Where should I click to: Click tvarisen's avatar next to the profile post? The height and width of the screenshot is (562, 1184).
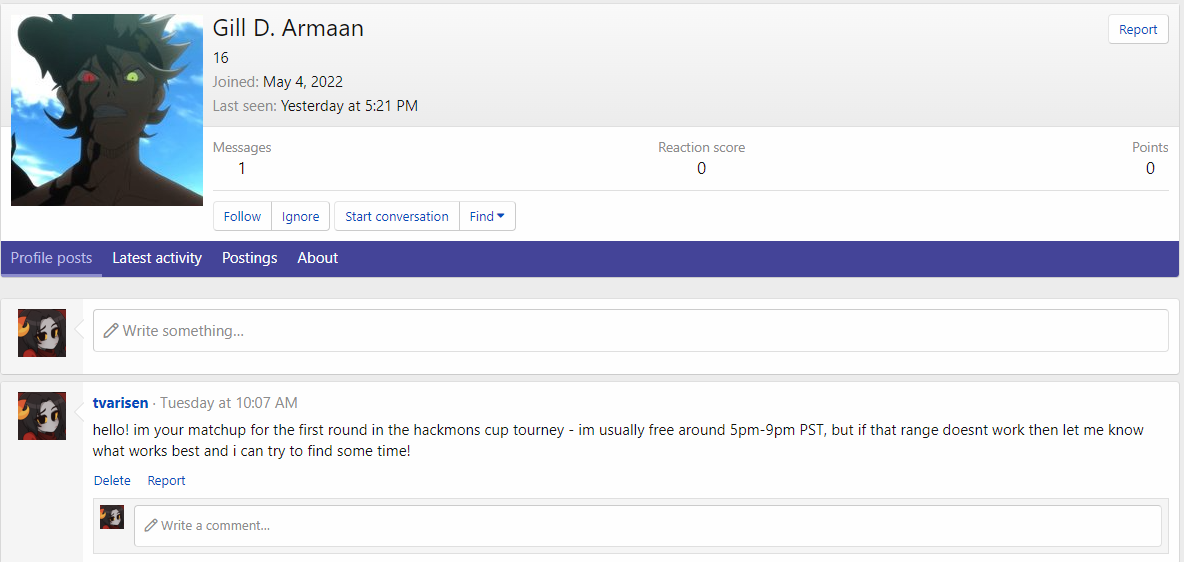pos(42,416)
